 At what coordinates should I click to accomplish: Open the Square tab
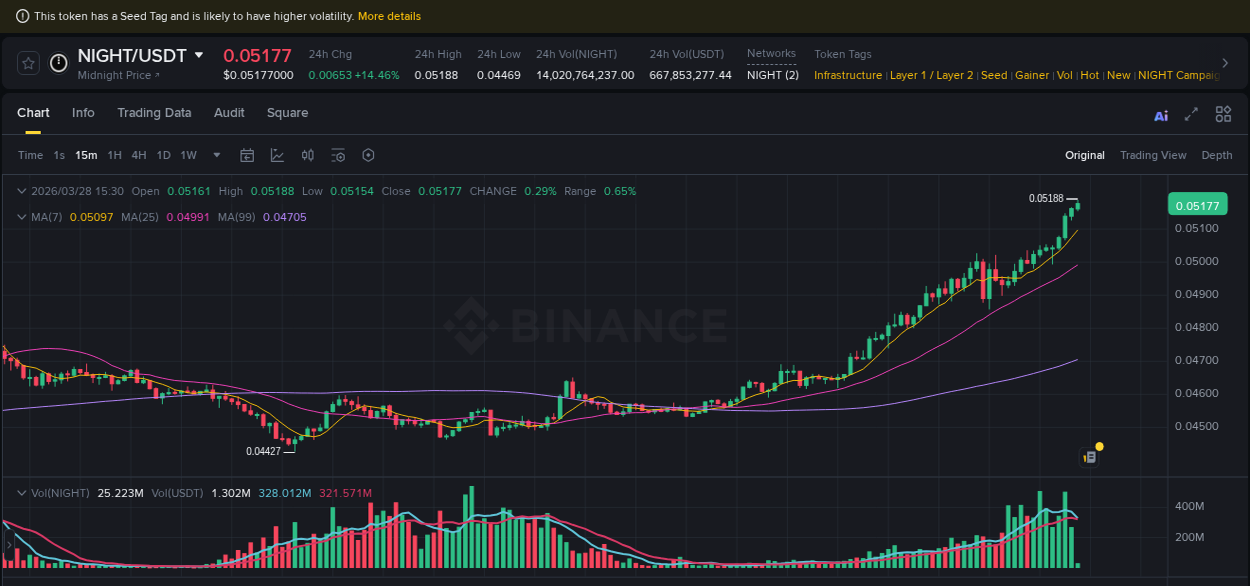tap(287, 113)
